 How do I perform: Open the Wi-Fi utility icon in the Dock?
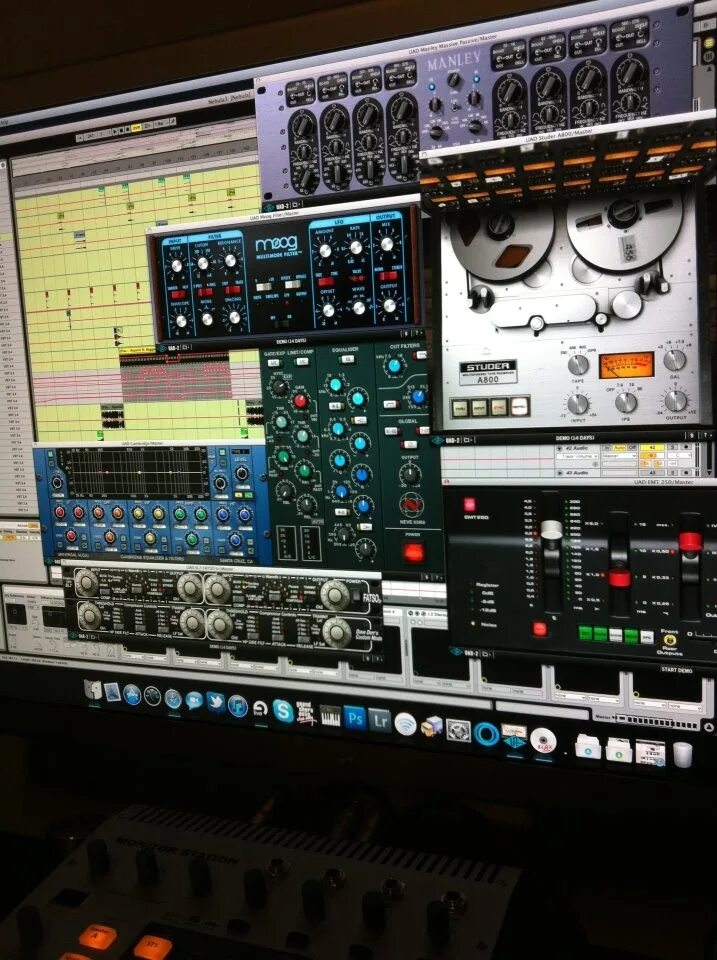click(405, 724)
